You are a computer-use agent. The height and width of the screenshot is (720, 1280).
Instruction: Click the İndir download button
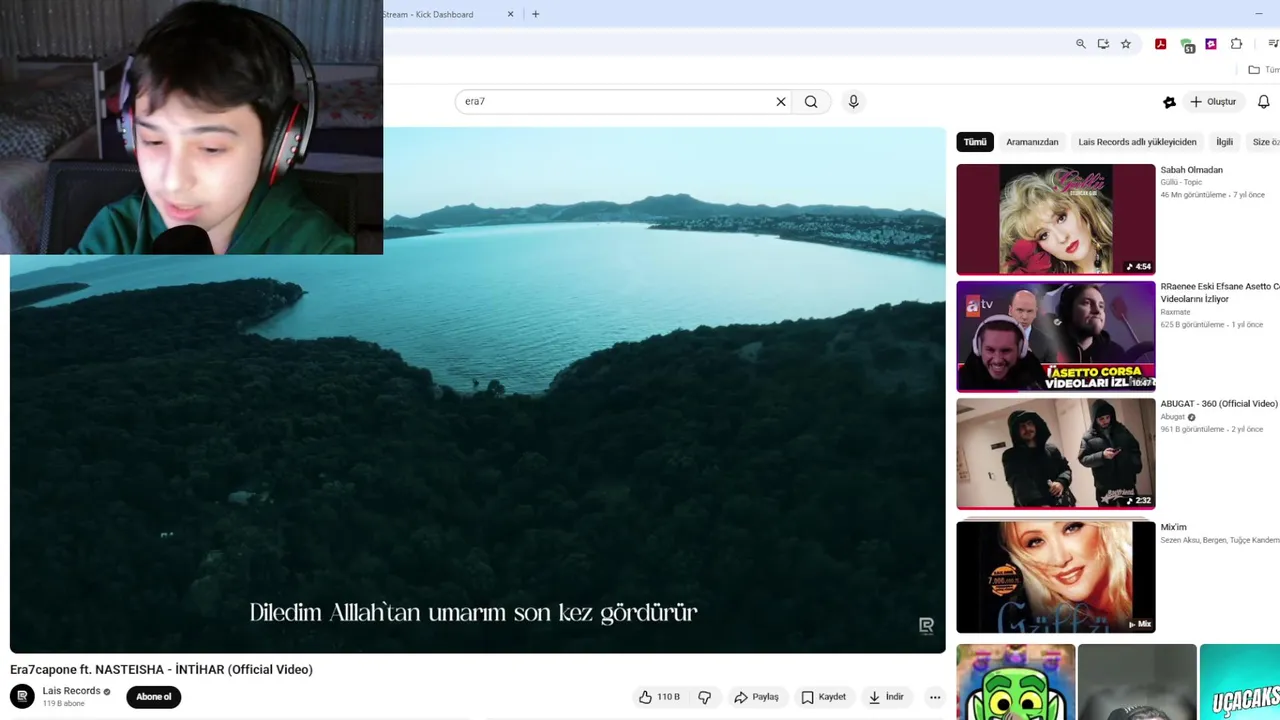886,697
